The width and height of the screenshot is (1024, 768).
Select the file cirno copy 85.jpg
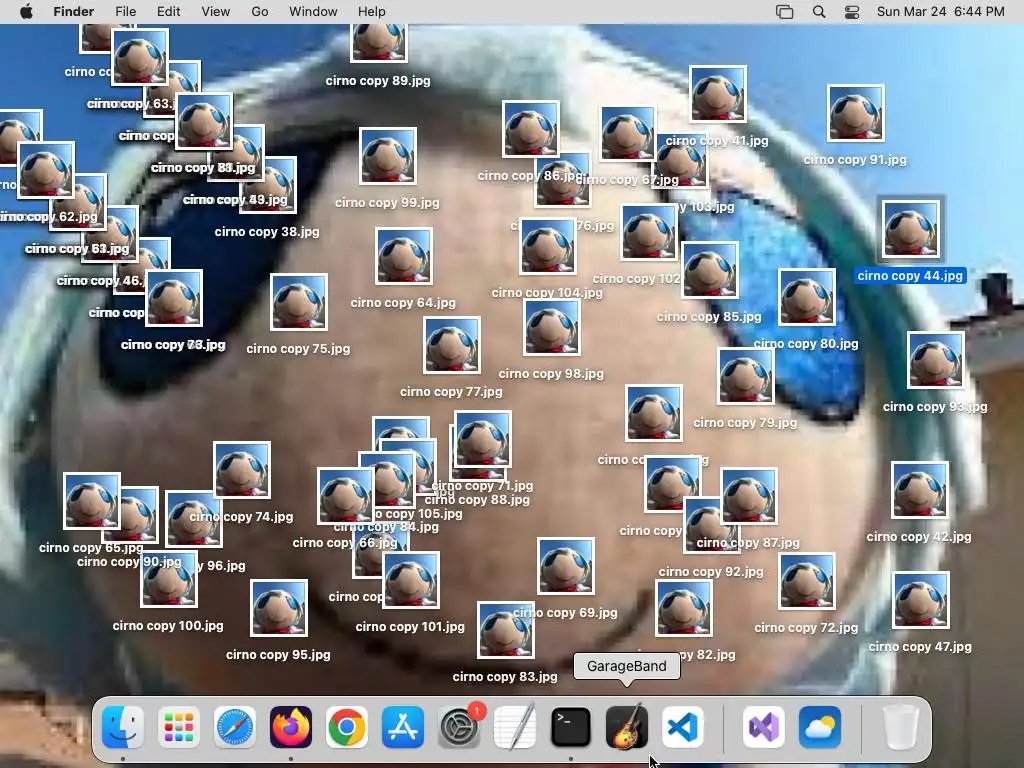(710, 270)
